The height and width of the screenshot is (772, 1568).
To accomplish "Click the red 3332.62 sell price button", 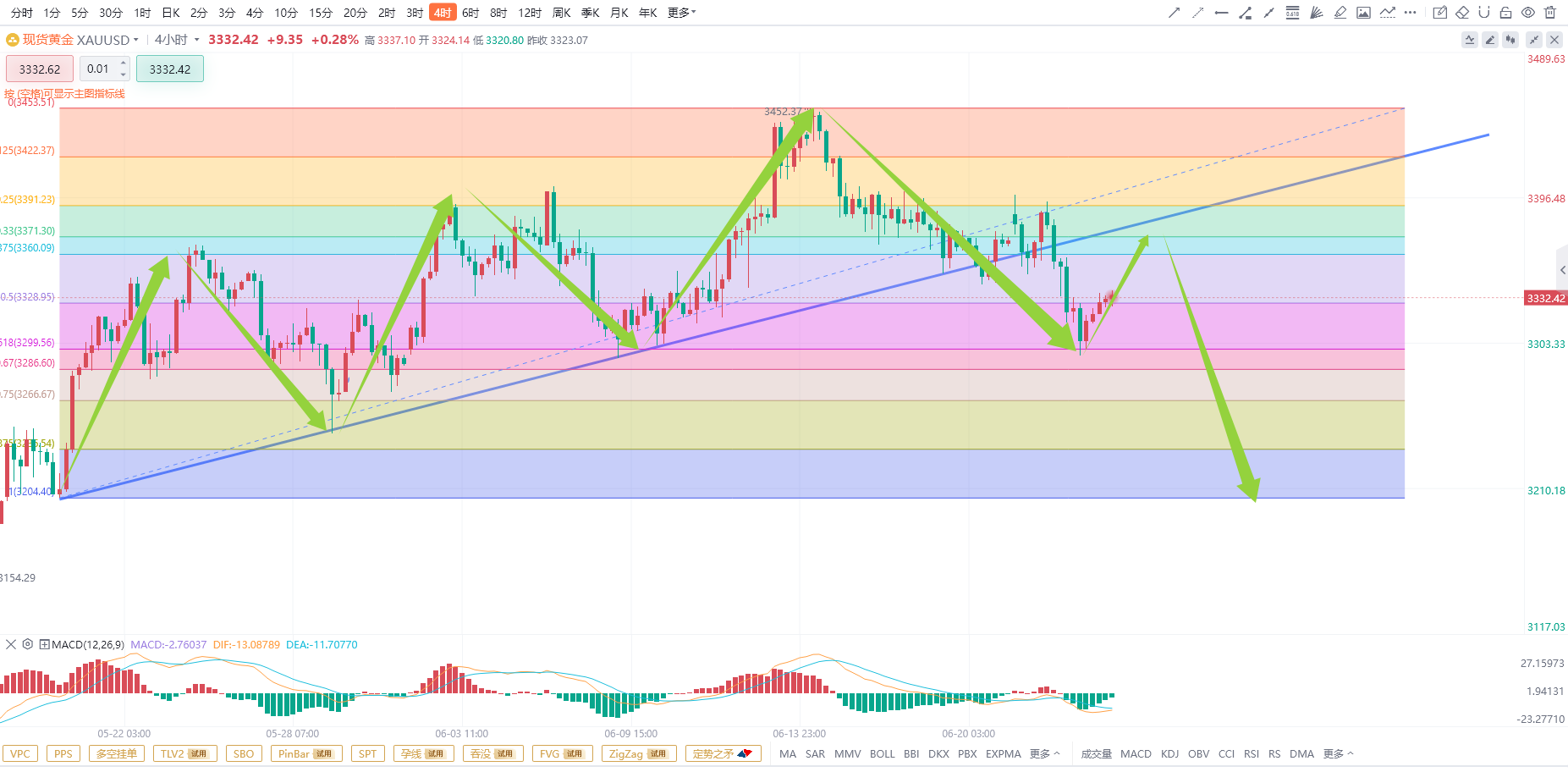I will pyautogui.click(x=40, y=69).
